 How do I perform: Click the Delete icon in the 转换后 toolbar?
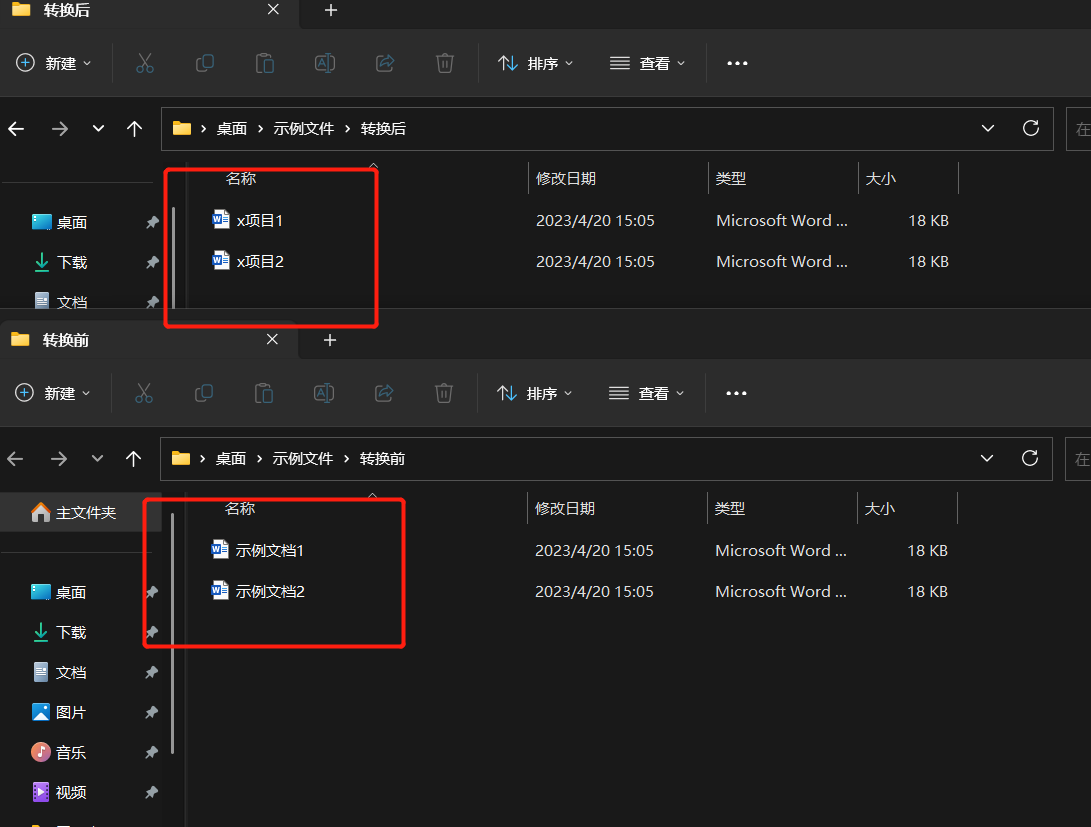click(444, 63)
